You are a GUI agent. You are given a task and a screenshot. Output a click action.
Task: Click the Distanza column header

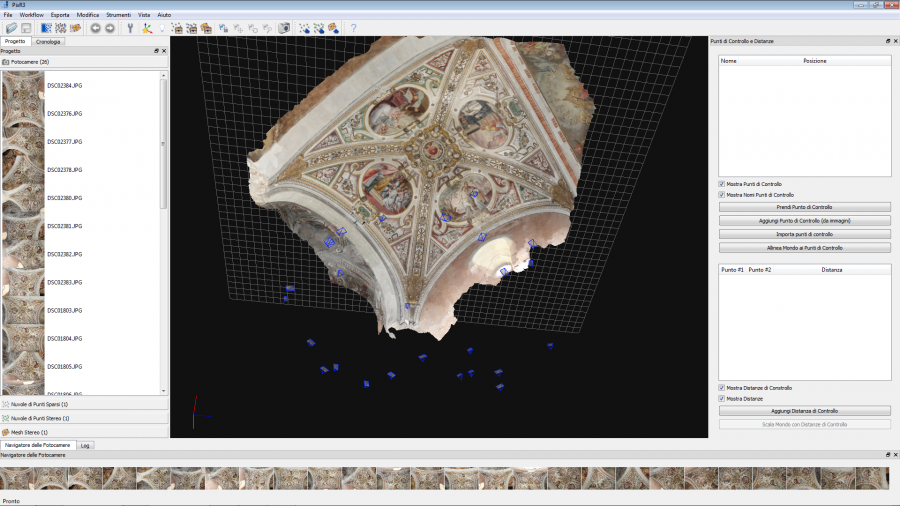832,270
